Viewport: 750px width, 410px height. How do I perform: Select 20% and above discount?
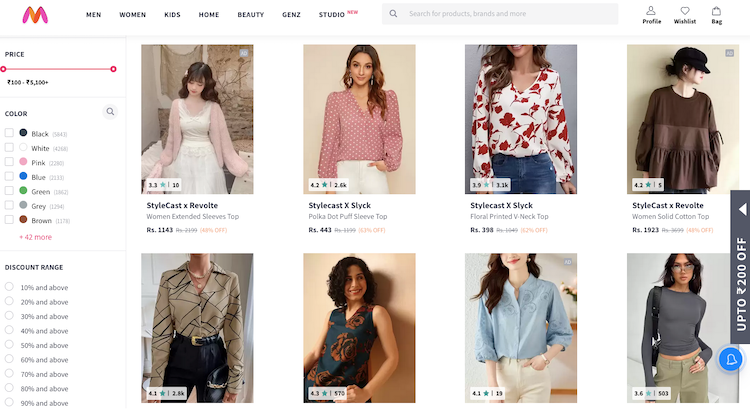coord(9,301)
